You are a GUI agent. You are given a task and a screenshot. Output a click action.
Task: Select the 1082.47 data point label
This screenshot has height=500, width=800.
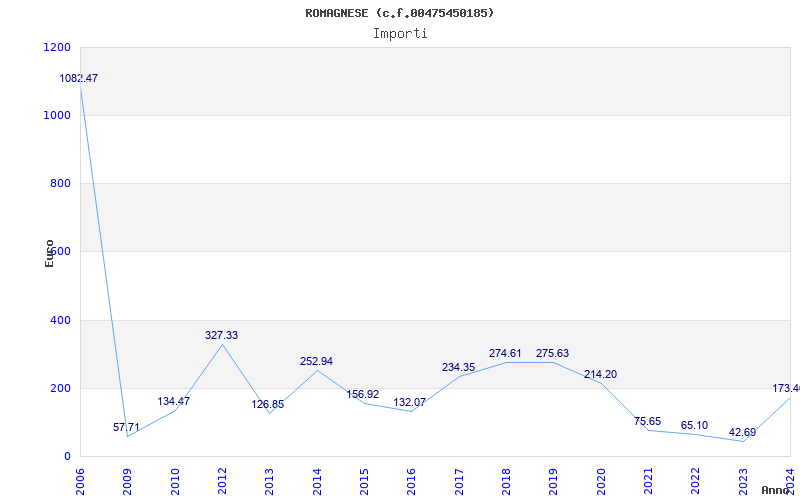[79, 78]
